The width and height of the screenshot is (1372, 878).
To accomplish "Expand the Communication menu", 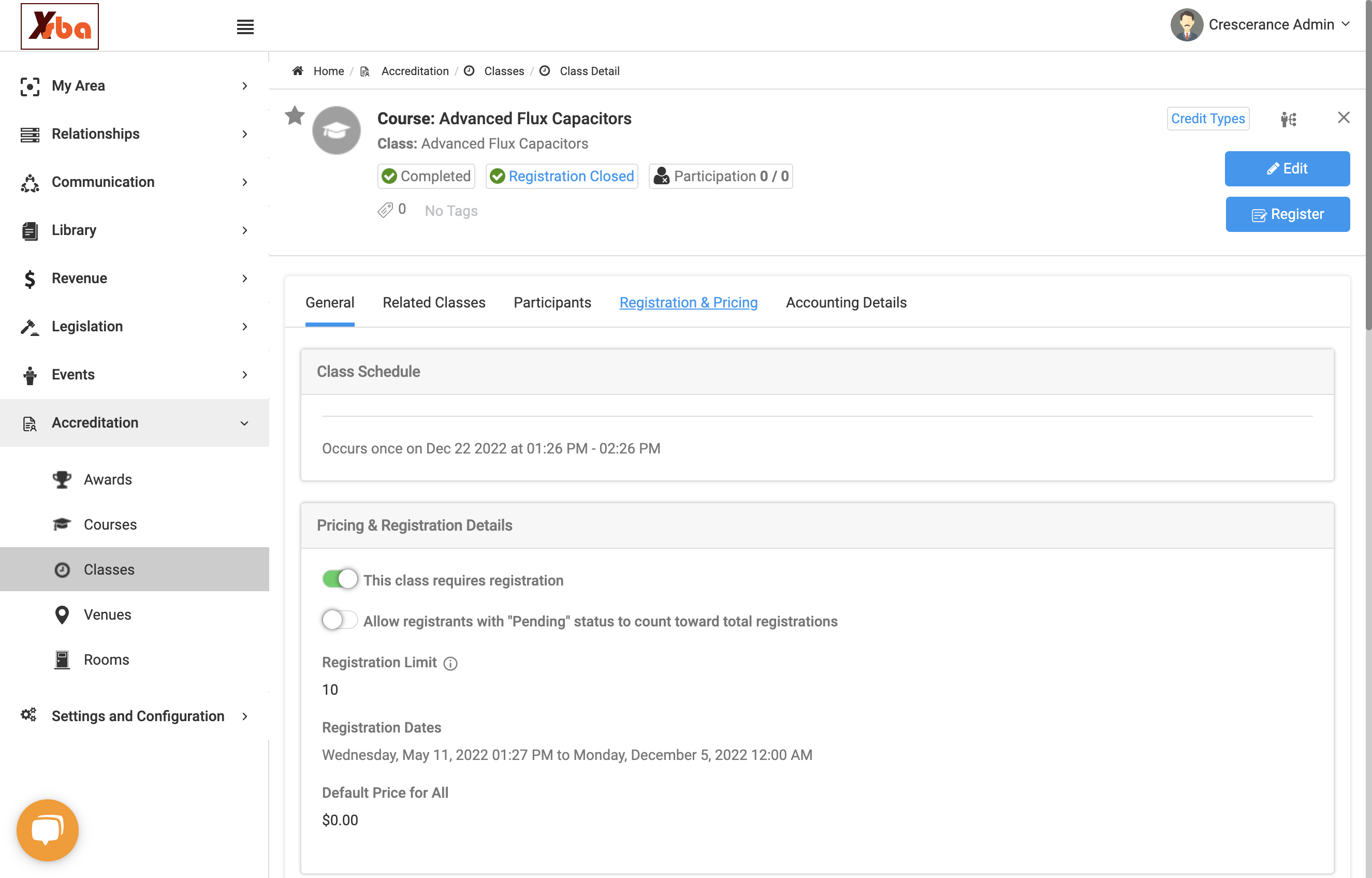I will pyautogui.click(x=135, y=182).
